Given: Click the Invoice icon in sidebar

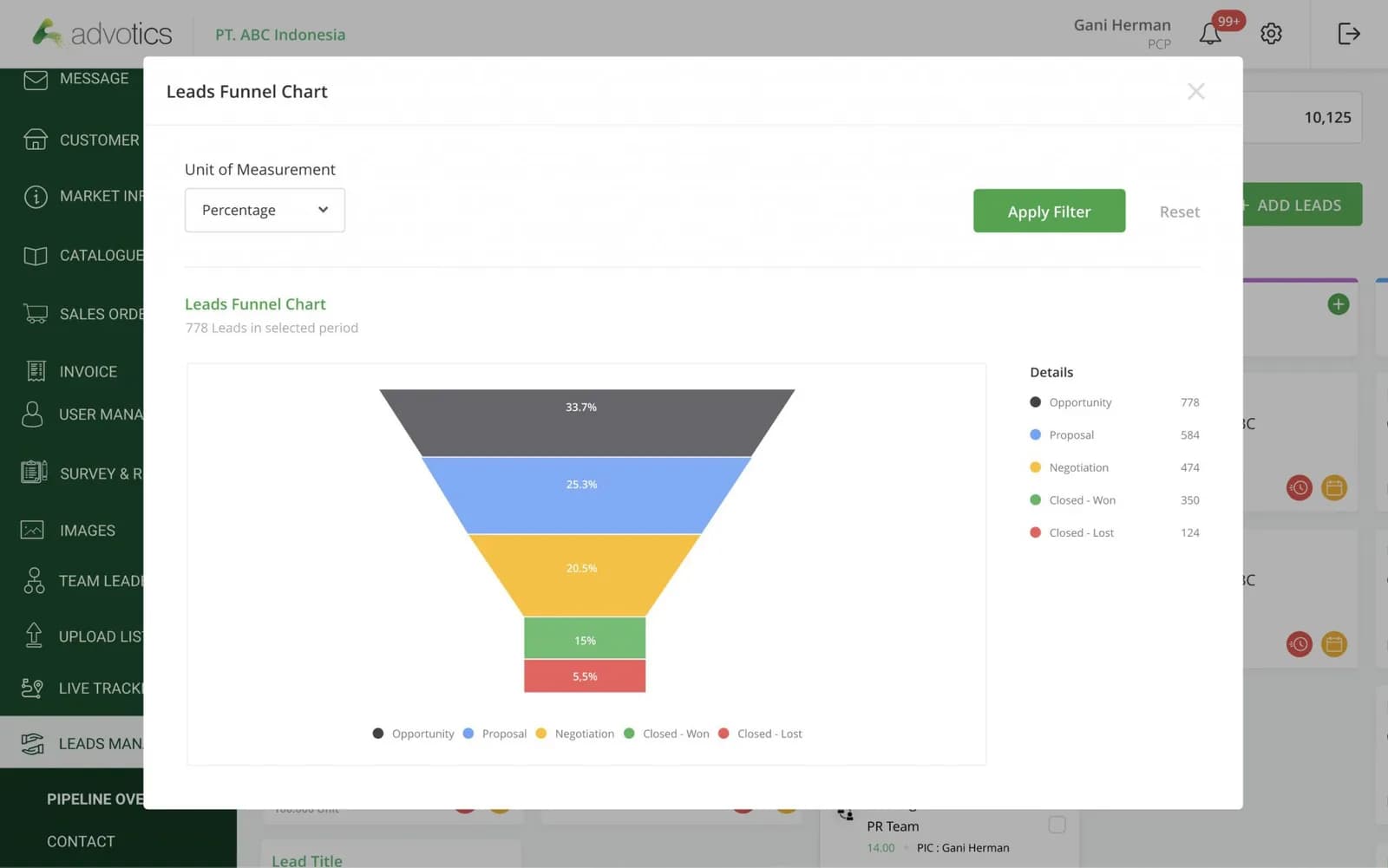Looking at the screenshot, I should tap(36, 371).
